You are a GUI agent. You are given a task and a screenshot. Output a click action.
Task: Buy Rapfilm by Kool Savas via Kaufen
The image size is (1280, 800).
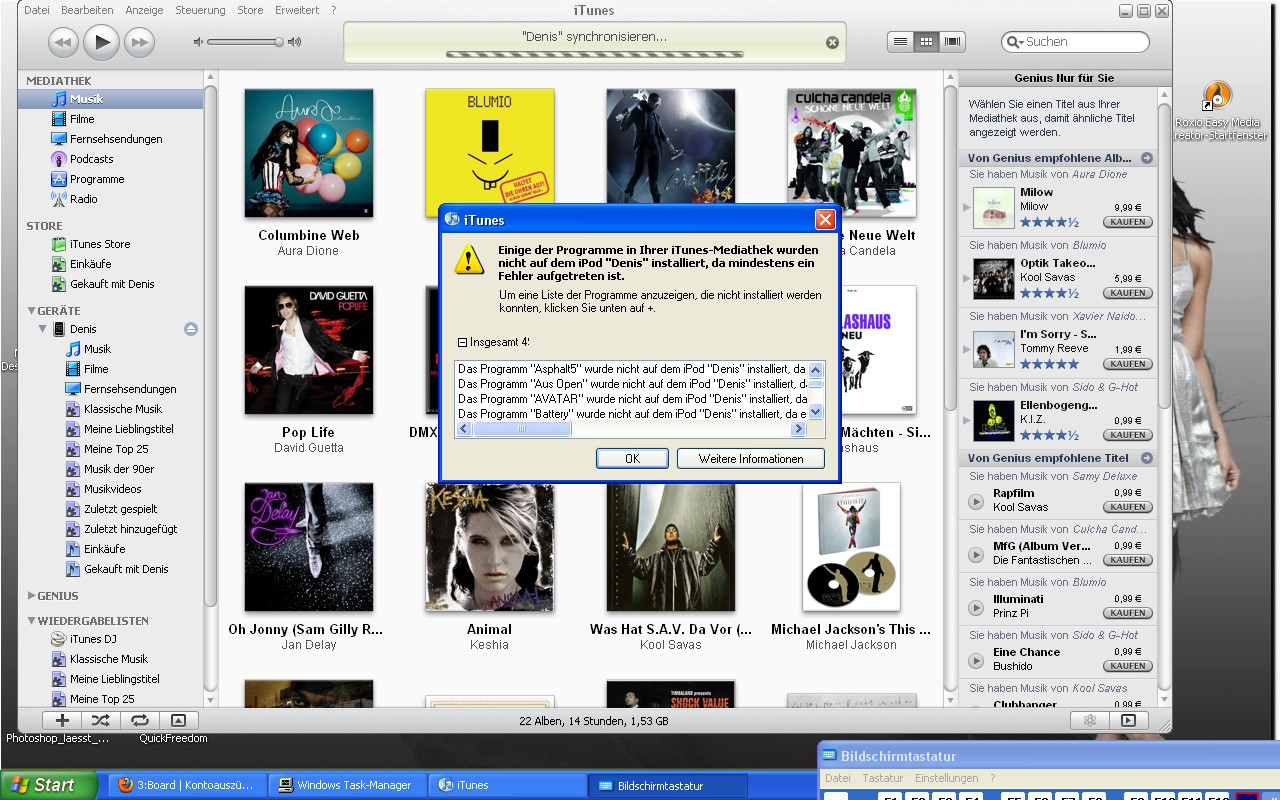1128,507
